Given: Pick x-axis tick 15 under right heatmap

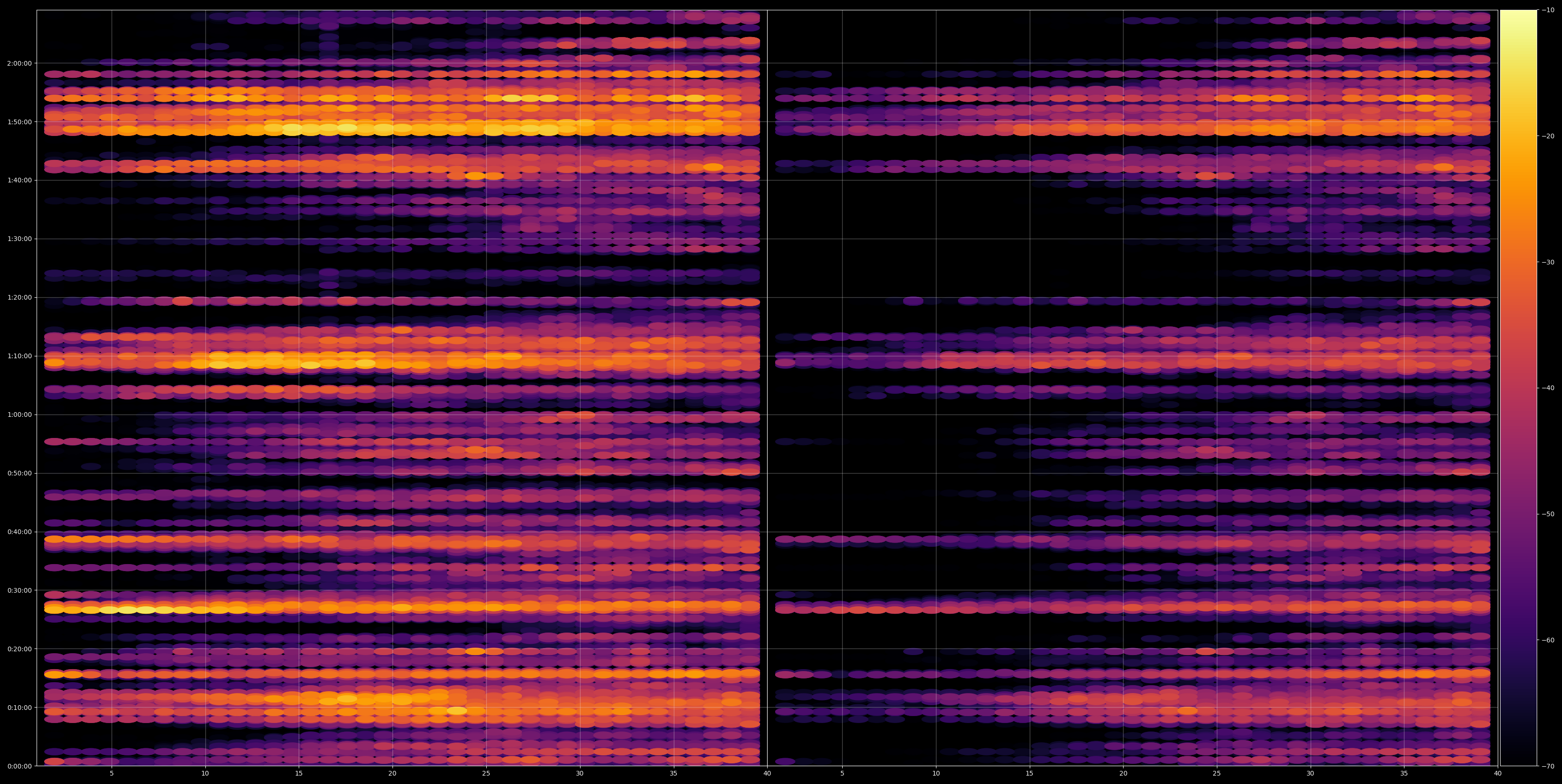Looking at the screenshot, I should click(1030, 774).
